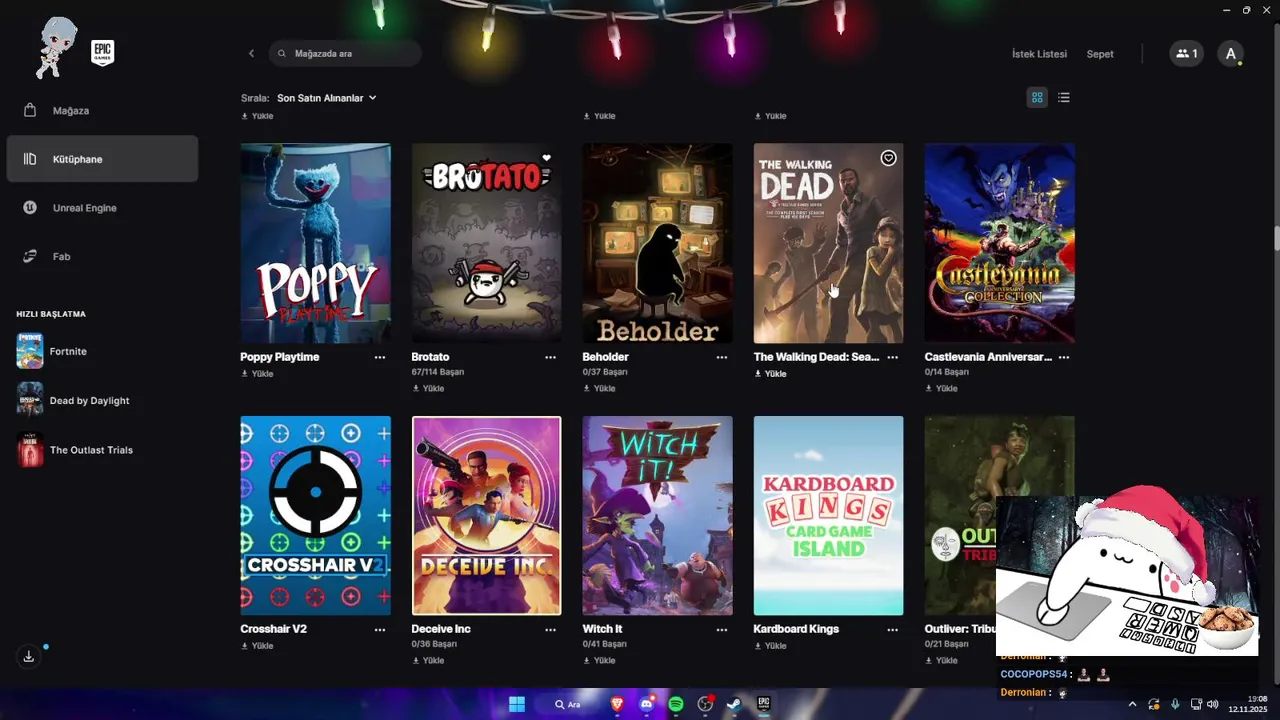Image resolution: width=1280 pixels, height=720 pixels.
Task: Open Kardboard Kings cover art
Action: pos(828,515)
